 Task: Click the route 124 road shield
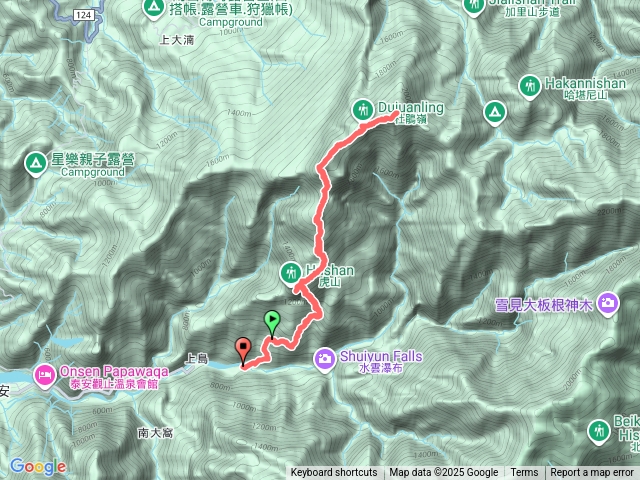(83, 15)
